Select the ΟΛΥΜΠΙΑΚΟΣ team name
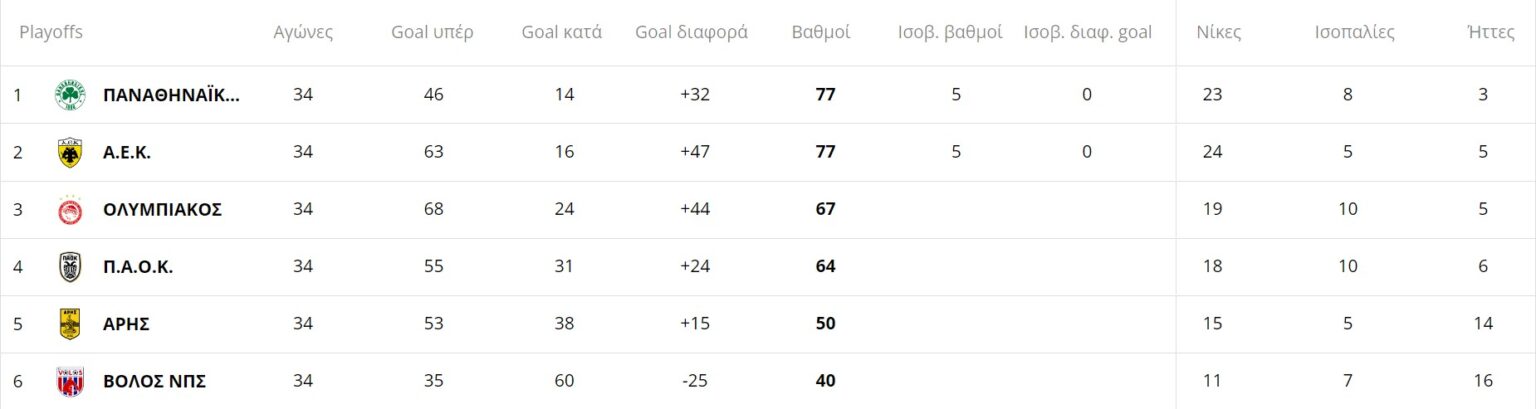 (162, 210)
